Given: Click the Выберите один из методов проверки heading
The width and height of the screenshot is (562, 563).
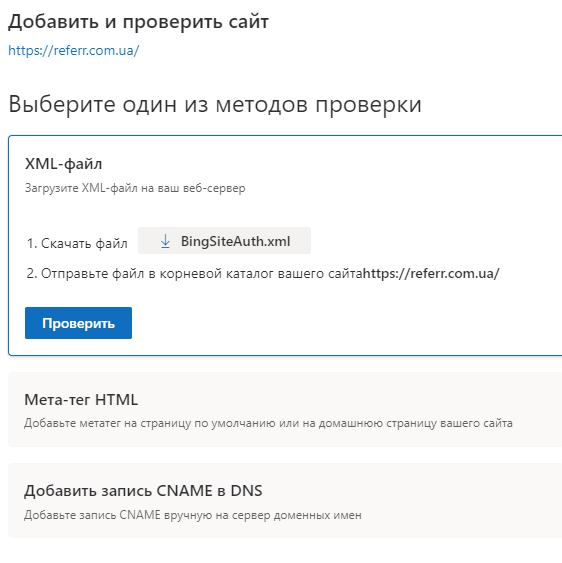Looking at the screenshot, I should click(x=215, y=104).
